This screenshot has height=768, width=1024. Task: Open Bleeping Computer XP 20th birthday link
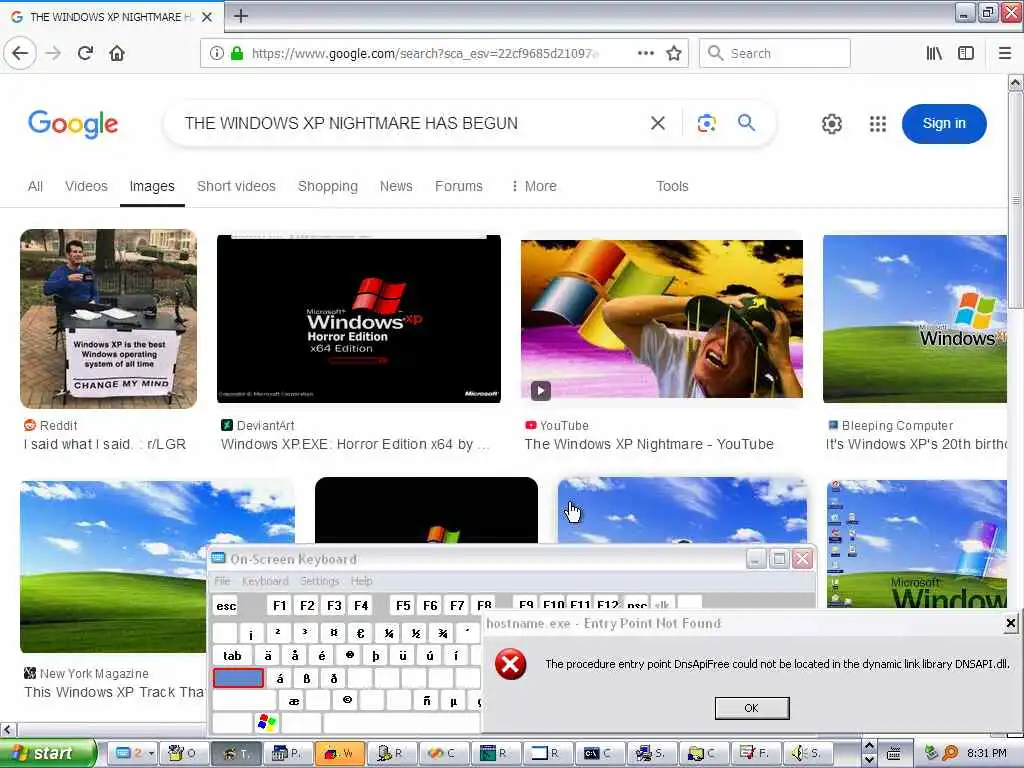(916, 444)
